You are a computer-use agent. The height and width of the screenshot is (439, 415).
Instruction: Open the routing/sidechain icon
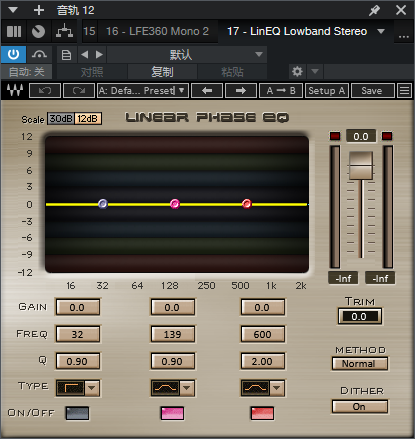[64, 31]
